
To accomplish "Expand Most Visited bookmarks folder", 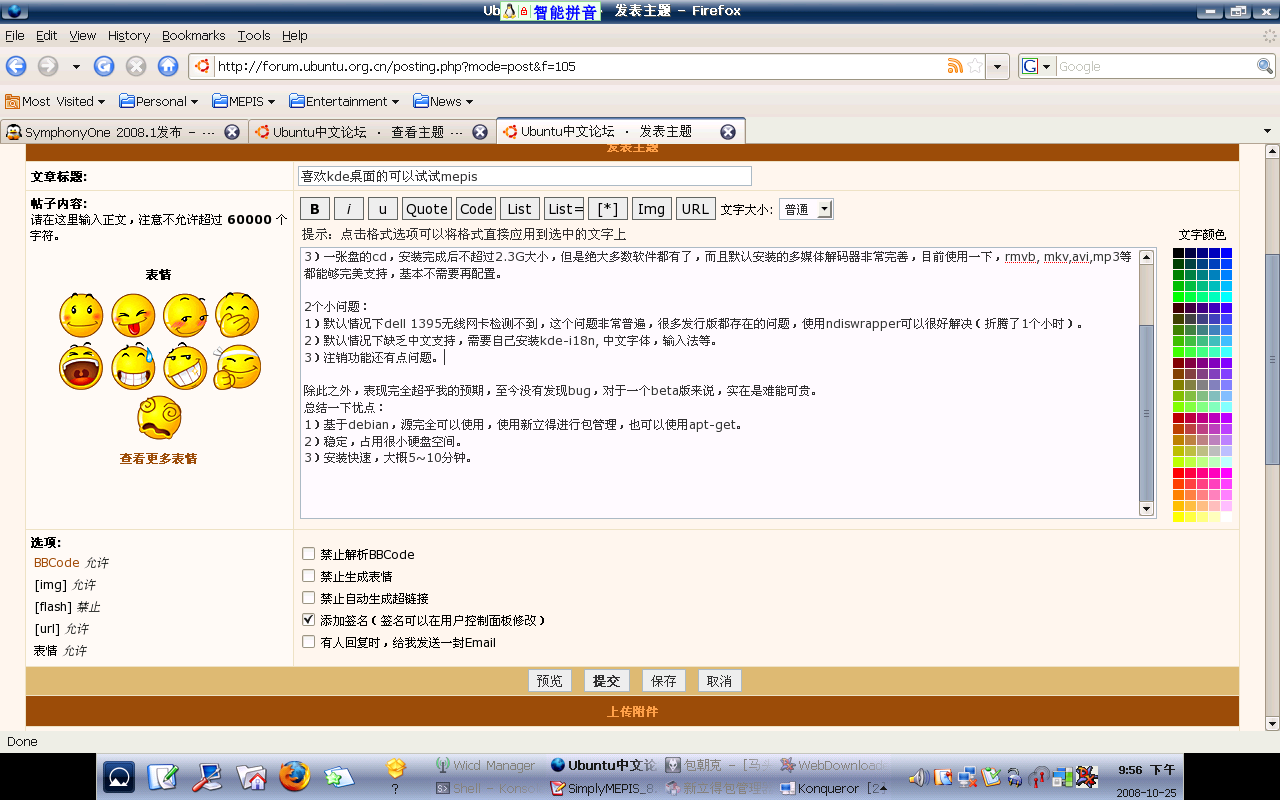I will click(56, 101).
